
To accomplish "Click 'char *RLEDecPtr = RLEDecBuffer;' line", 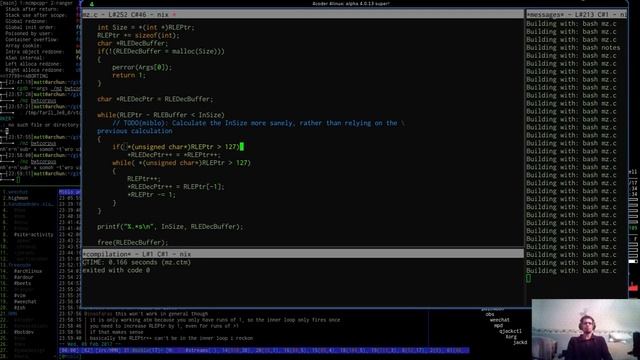I will [x=155, y=99].
